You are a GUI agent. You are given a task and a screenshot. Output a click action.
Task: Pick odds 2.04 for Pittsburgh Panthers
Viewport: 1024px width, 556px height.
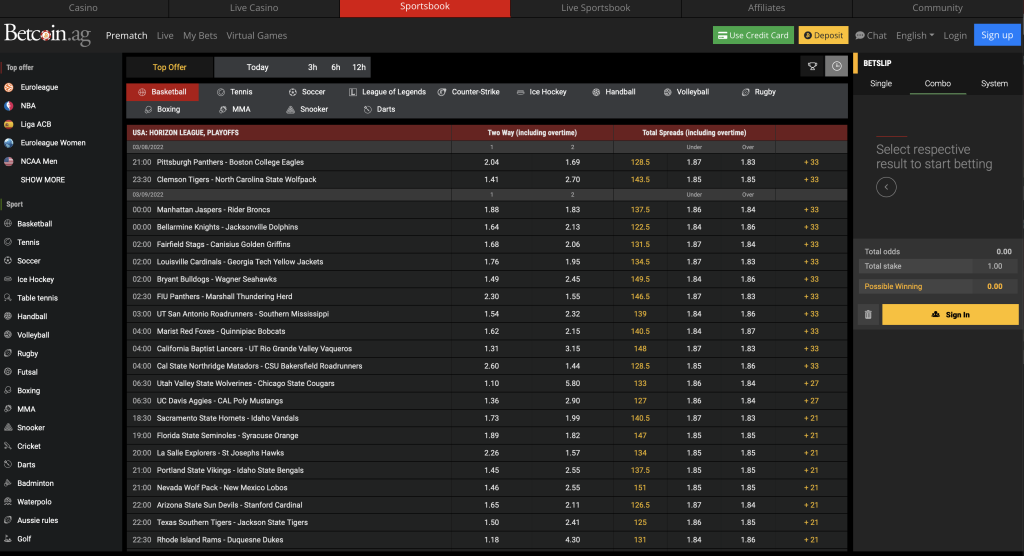[x=492, y=163]
